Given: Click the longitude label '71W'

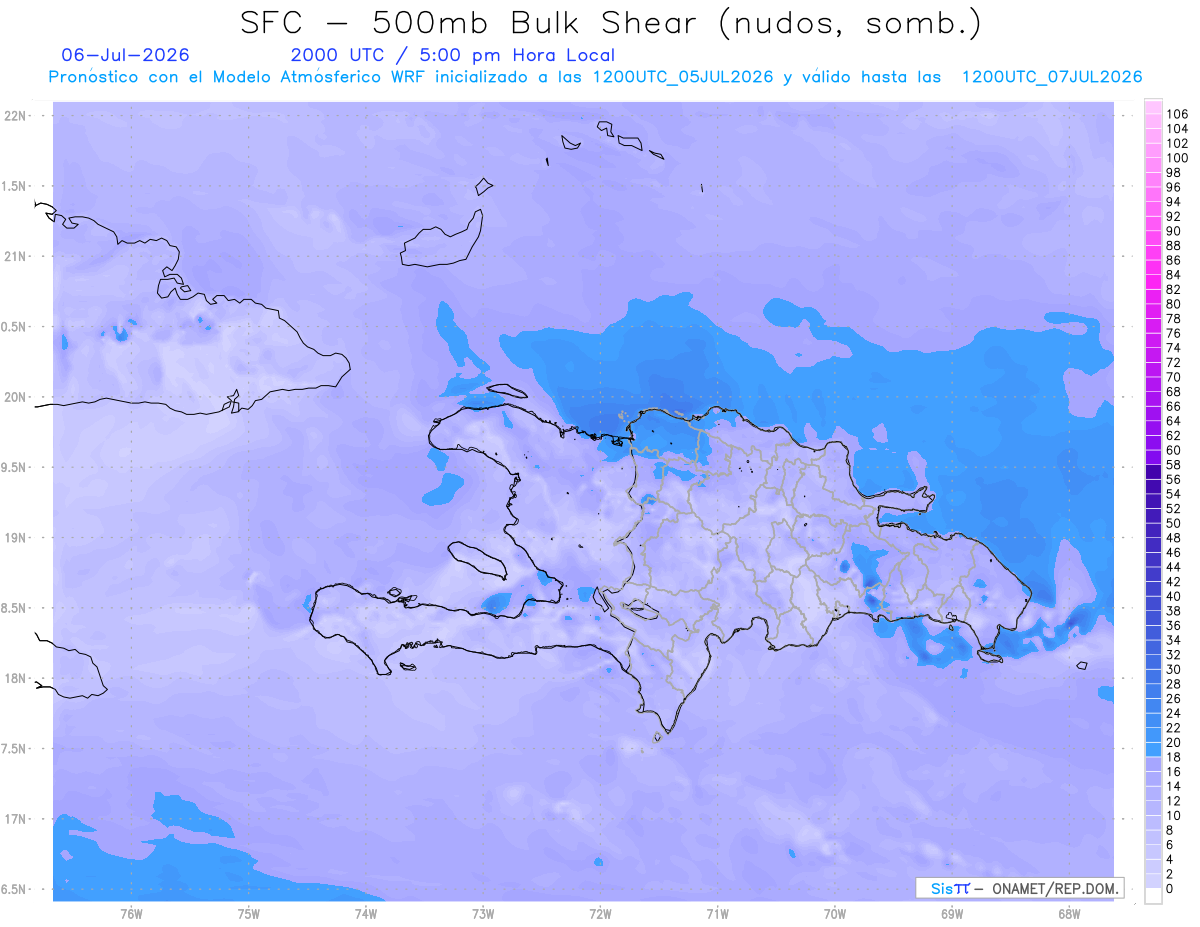Looking at the screenshot, I should [718, 914].
